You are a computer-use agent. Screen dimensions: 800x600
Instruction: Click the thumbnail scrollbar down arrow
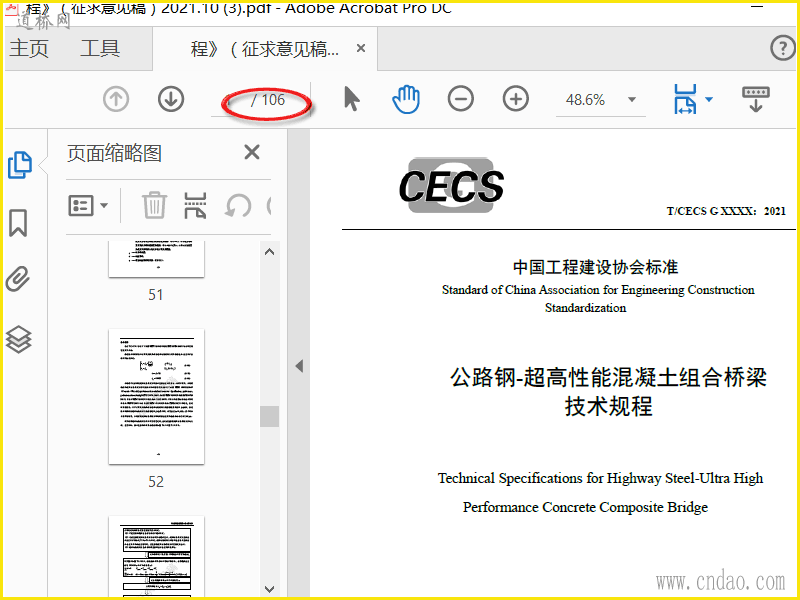click(x=270, y=589)
